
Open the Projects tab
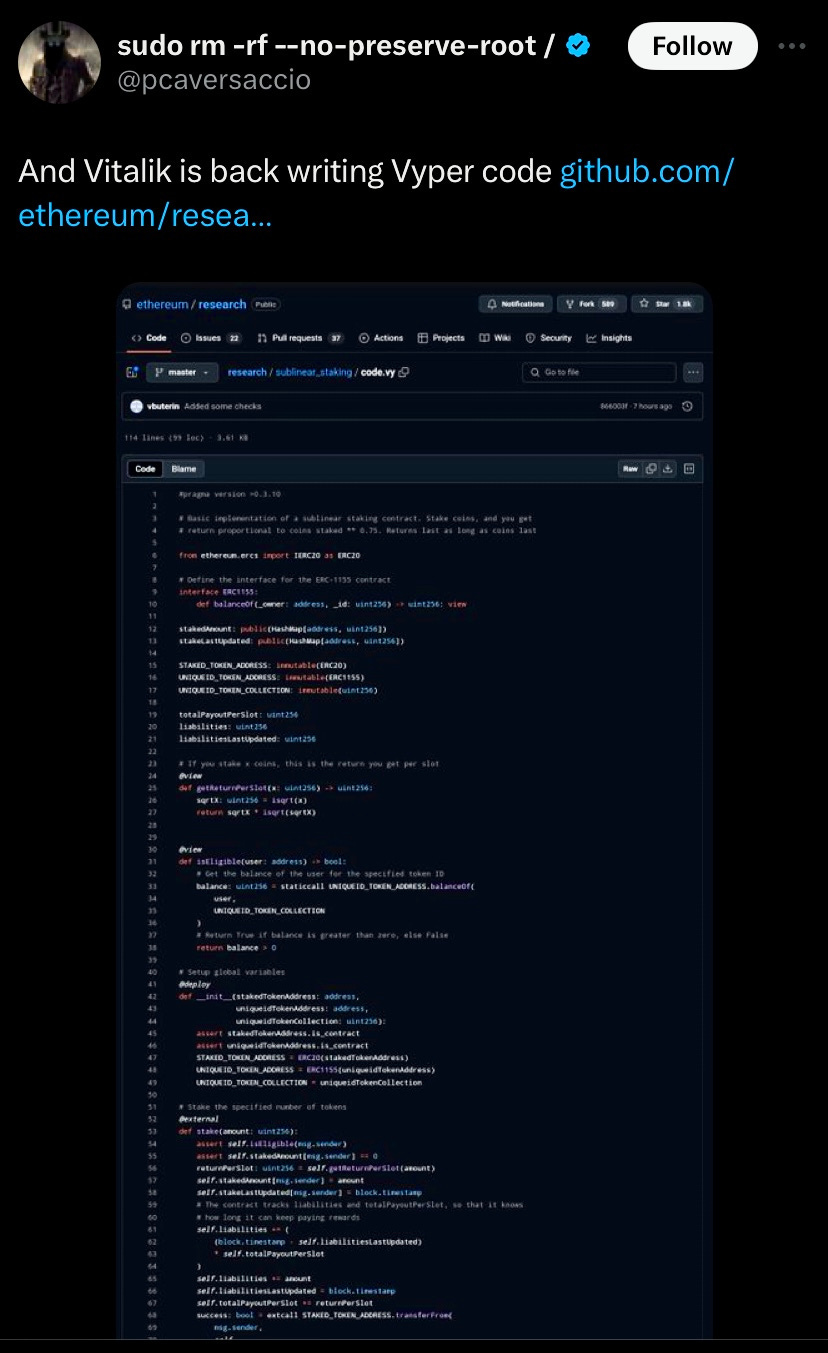(x=441, y=338)
